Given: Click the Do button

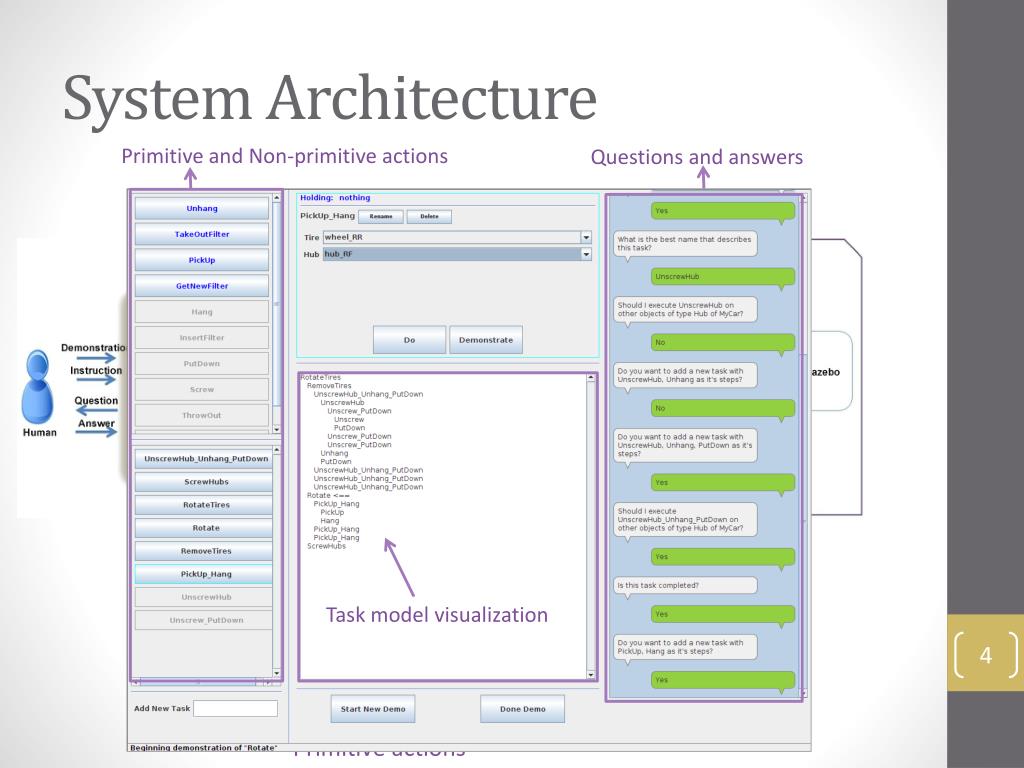Looking at the screenshot, I should pos(409,340).
